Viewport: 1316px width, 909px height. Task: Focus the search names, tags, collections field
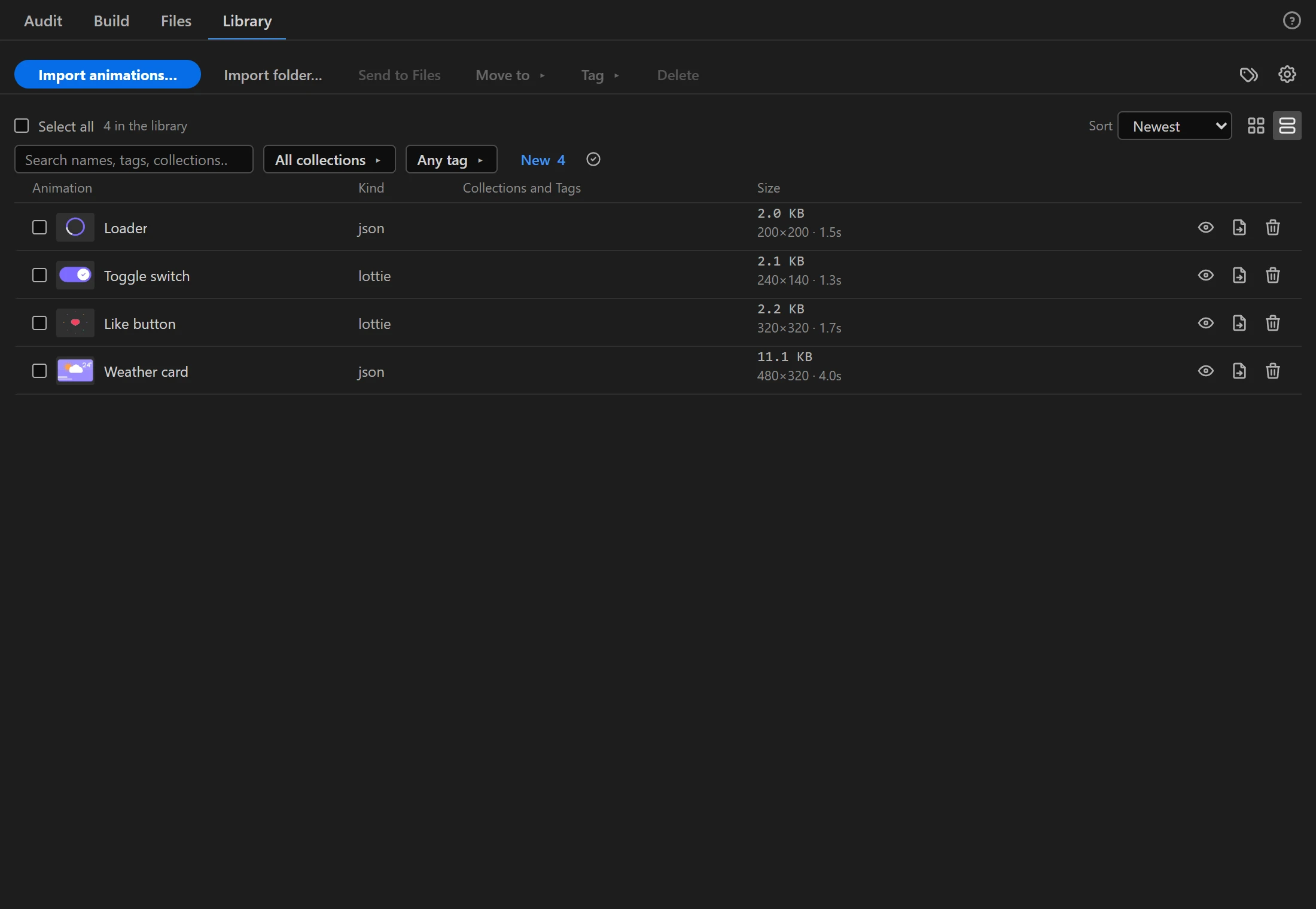tap(134, 159)
